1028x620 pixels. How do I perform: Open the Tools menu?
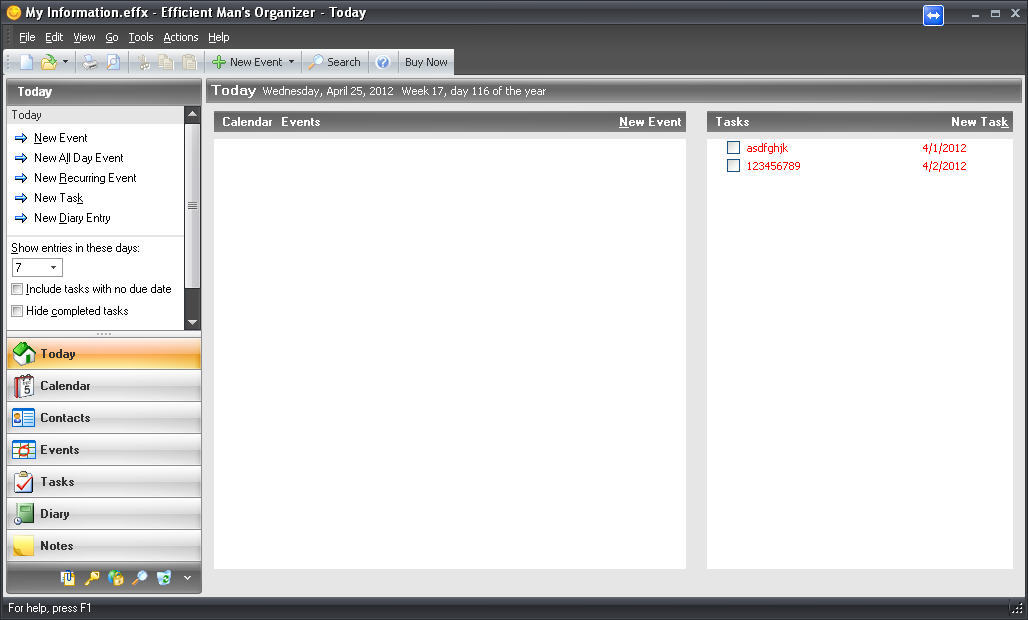pos(140,37)
